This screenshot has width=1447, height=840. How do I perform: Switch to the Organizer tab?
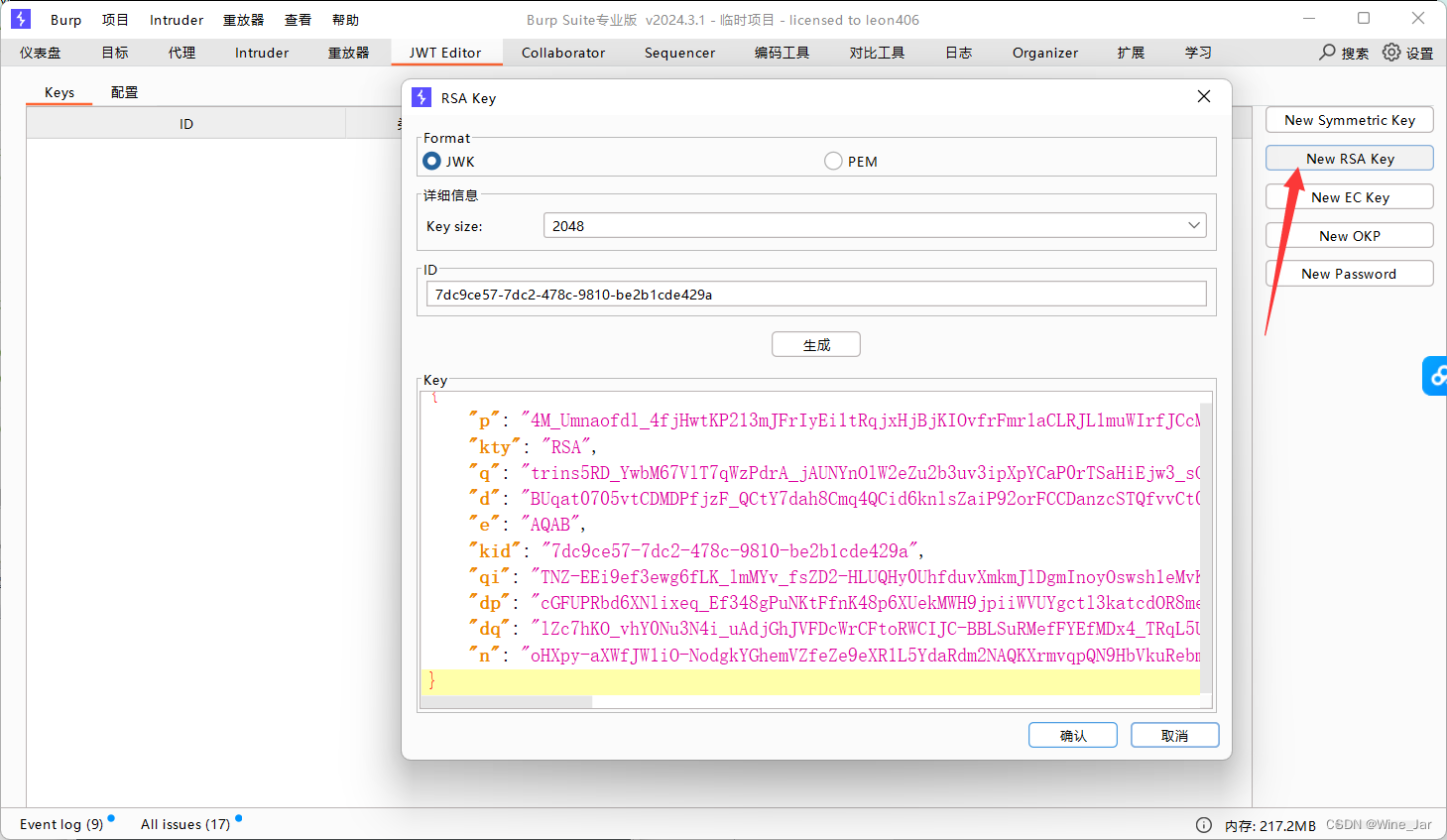(1045, 53)
